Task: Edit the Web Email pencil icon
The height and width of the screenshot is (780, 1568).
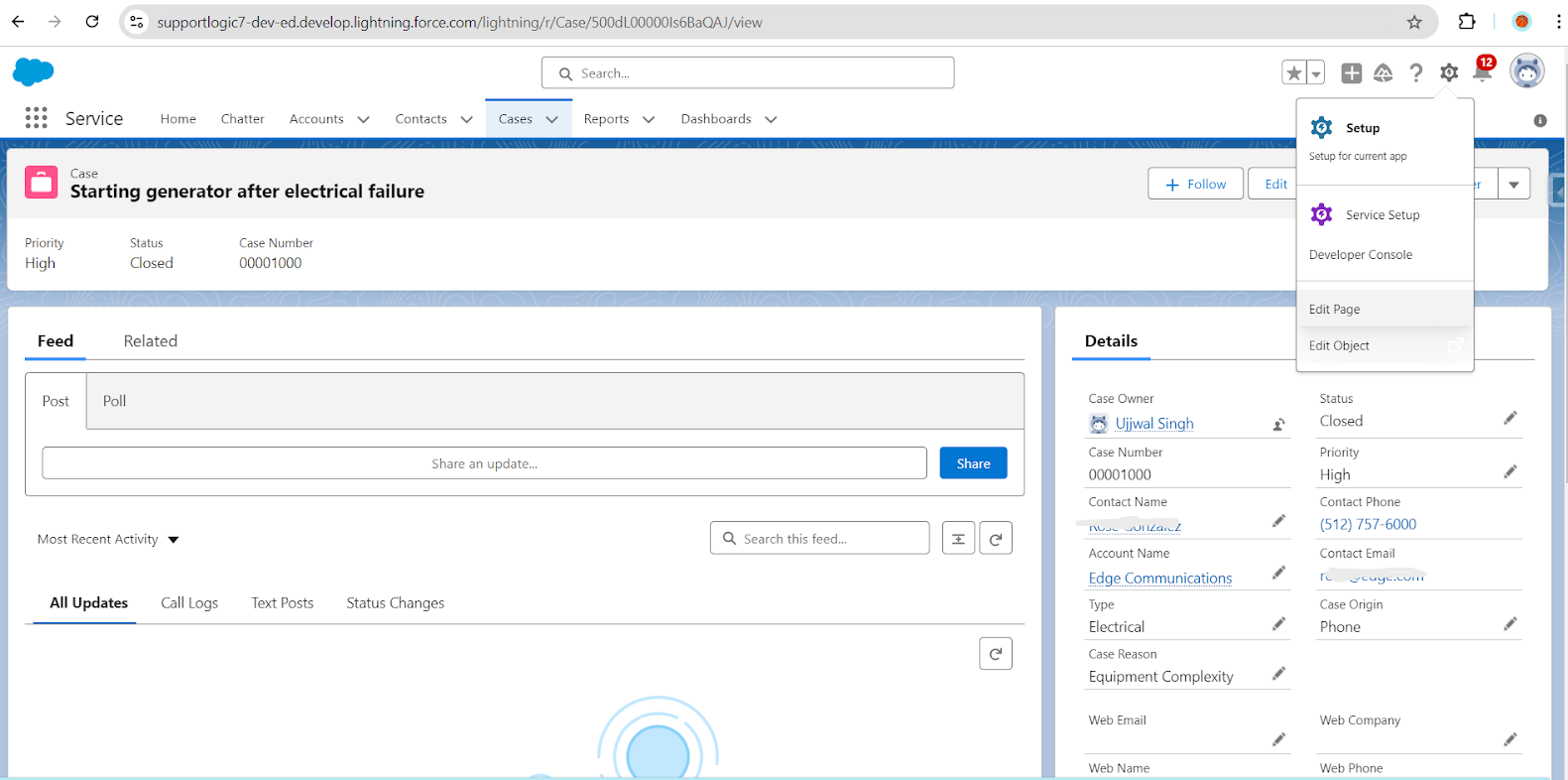Action: [x=1278, y=739]
